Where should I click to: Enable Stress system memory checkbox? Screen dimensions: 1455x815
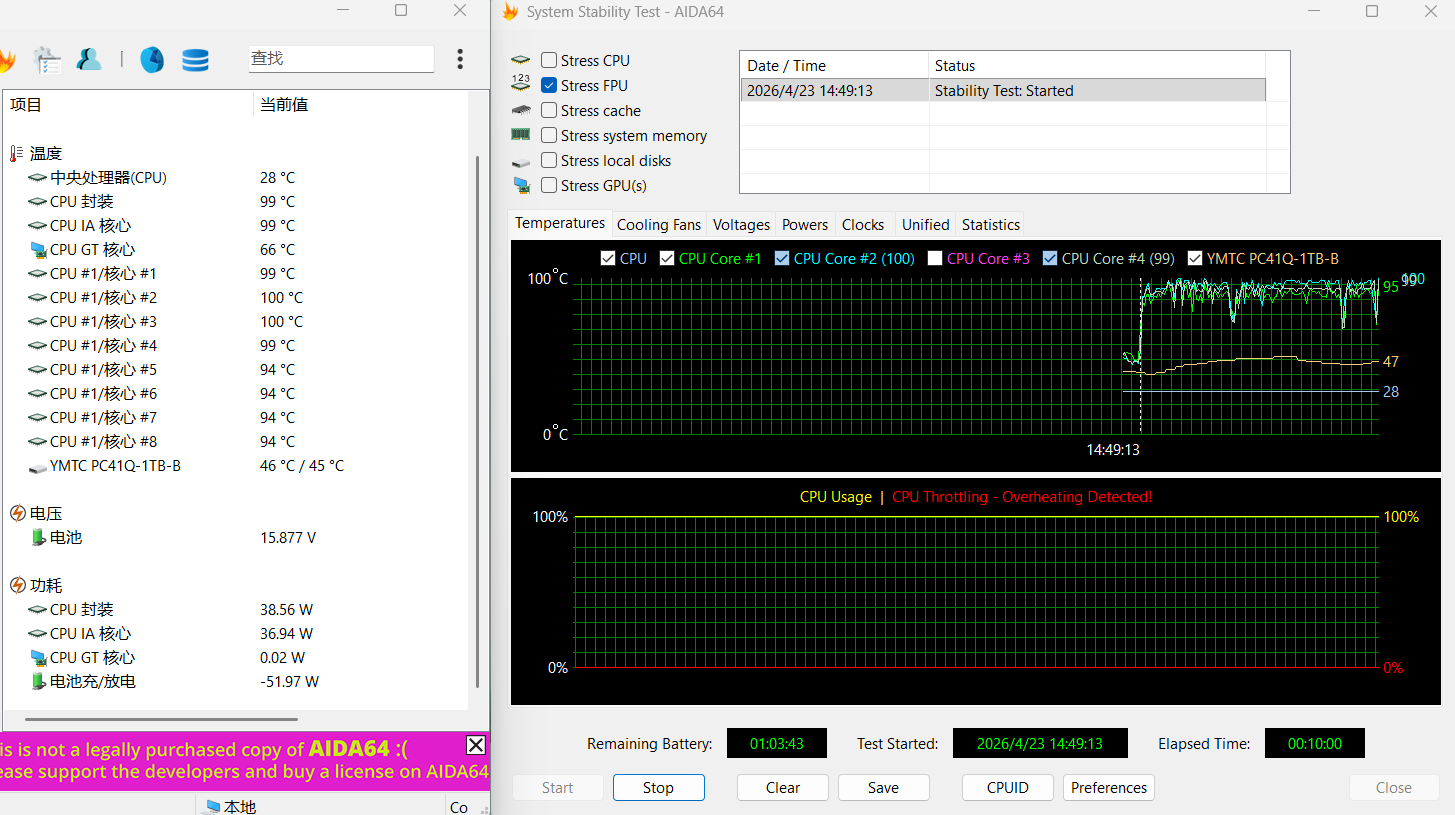point(549,136)
